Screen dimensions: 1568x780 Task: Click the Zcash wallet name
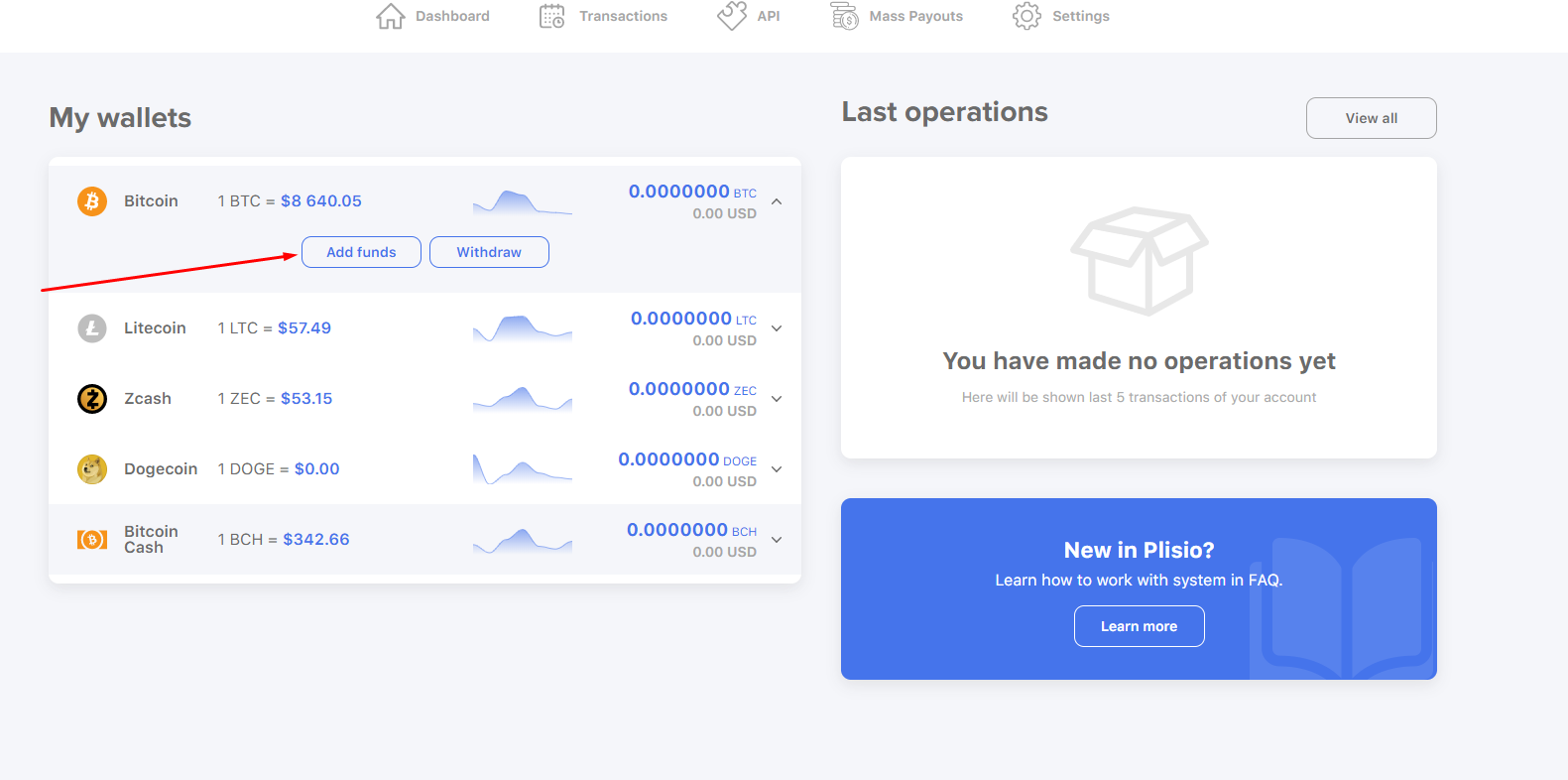(x=148, y=399)
